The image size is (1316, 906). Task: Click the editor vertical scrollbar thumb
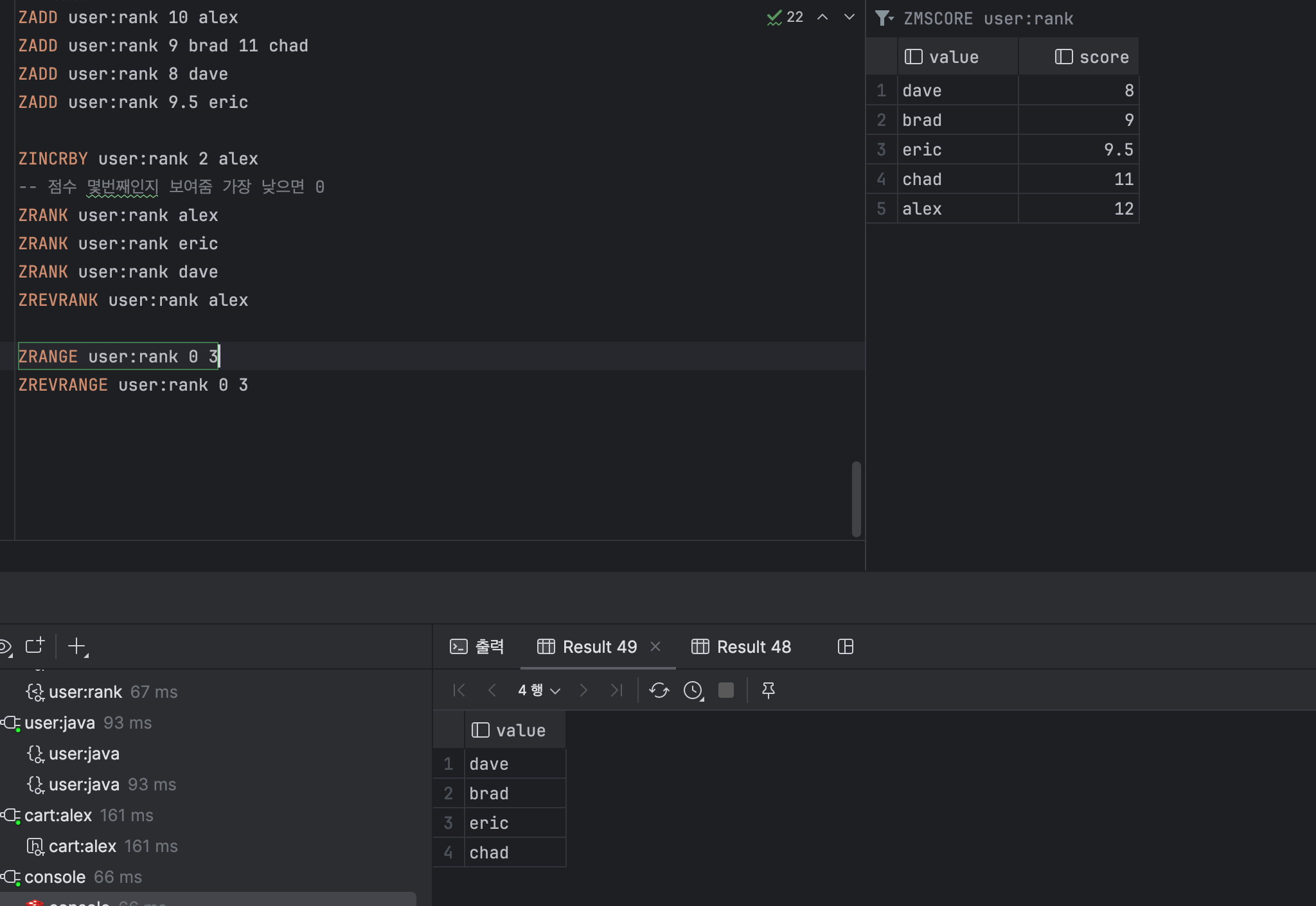click(856, 498)
